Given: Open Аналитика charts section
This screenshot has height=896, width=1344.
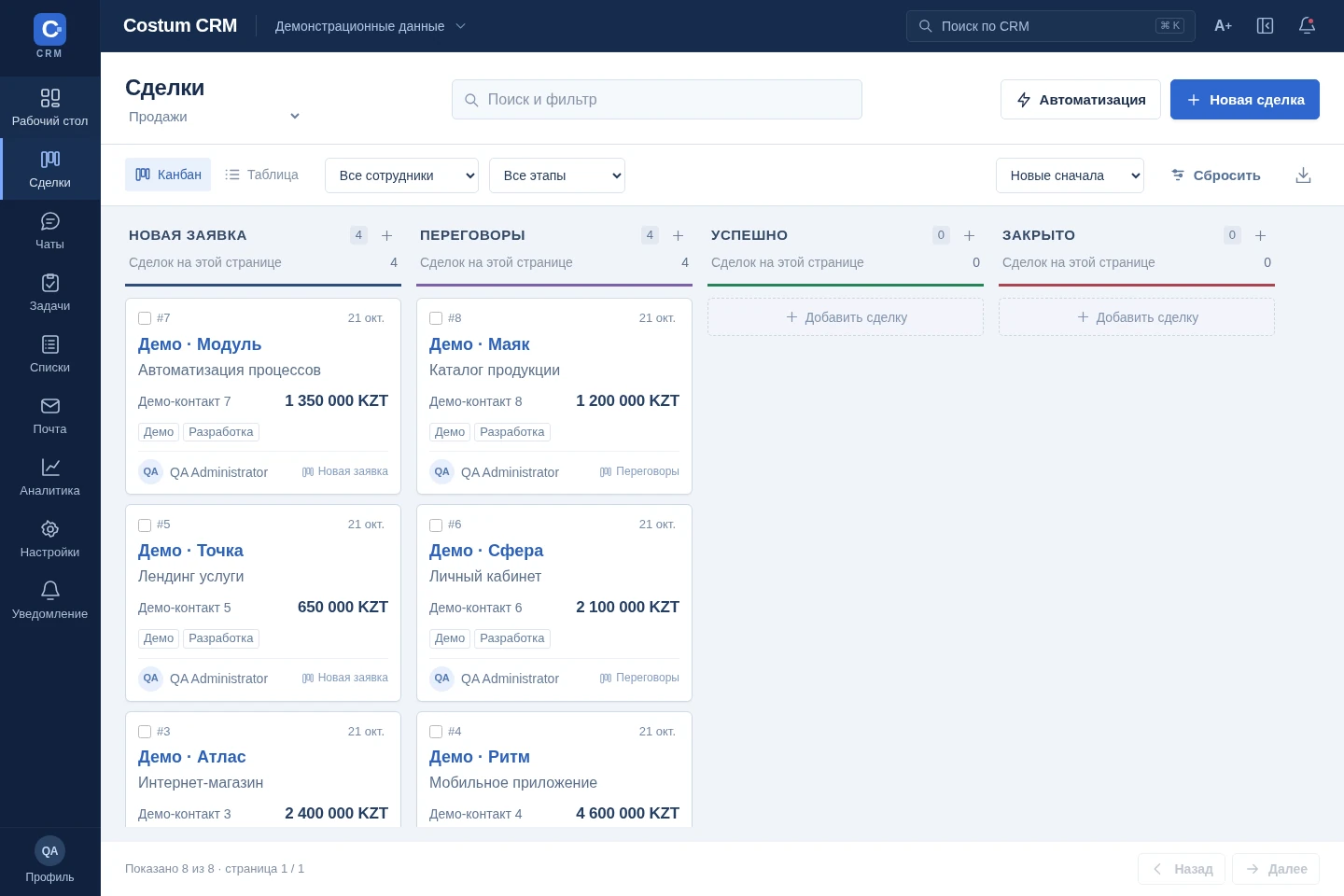Looking at the screenshot, I should coord(50,477).
